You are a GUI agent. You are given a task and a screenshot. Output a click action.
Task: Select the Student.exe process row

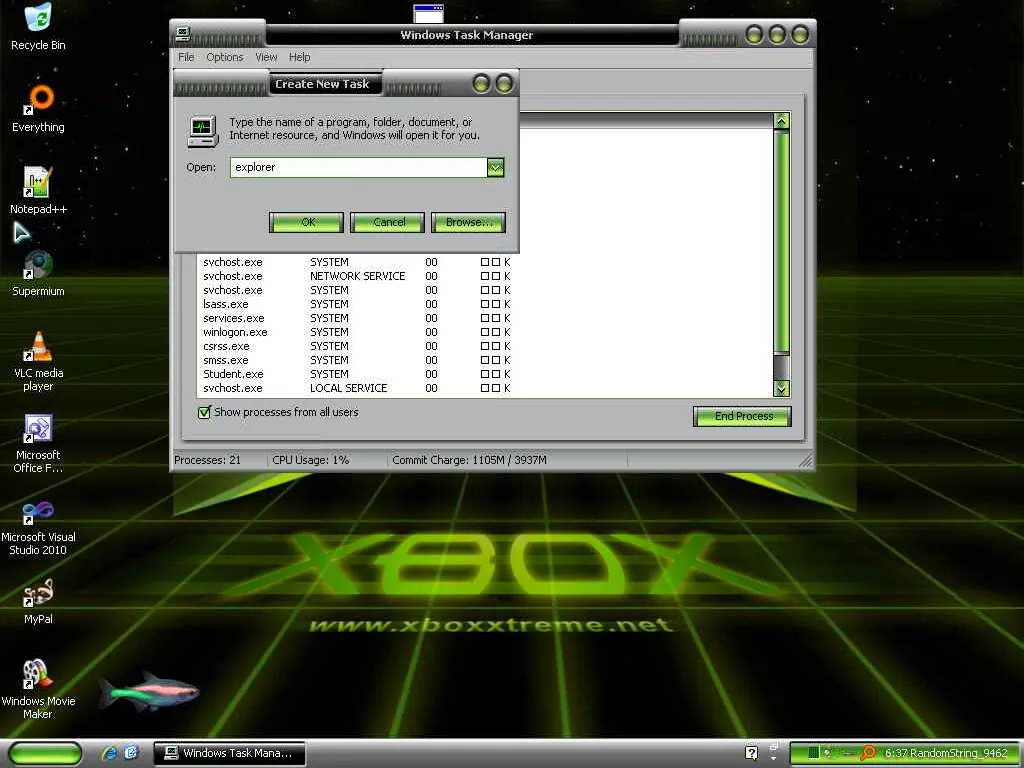[356, 374]
